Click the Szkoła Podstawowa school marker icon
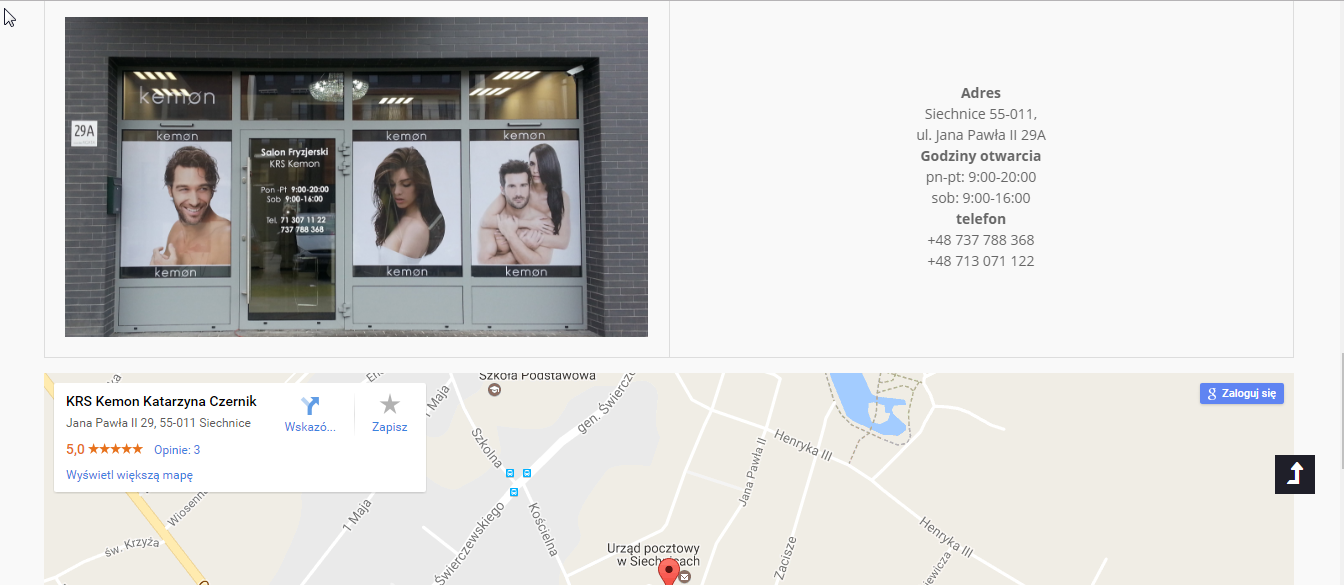The image size is (1344, 585). (x=494, y=391)
